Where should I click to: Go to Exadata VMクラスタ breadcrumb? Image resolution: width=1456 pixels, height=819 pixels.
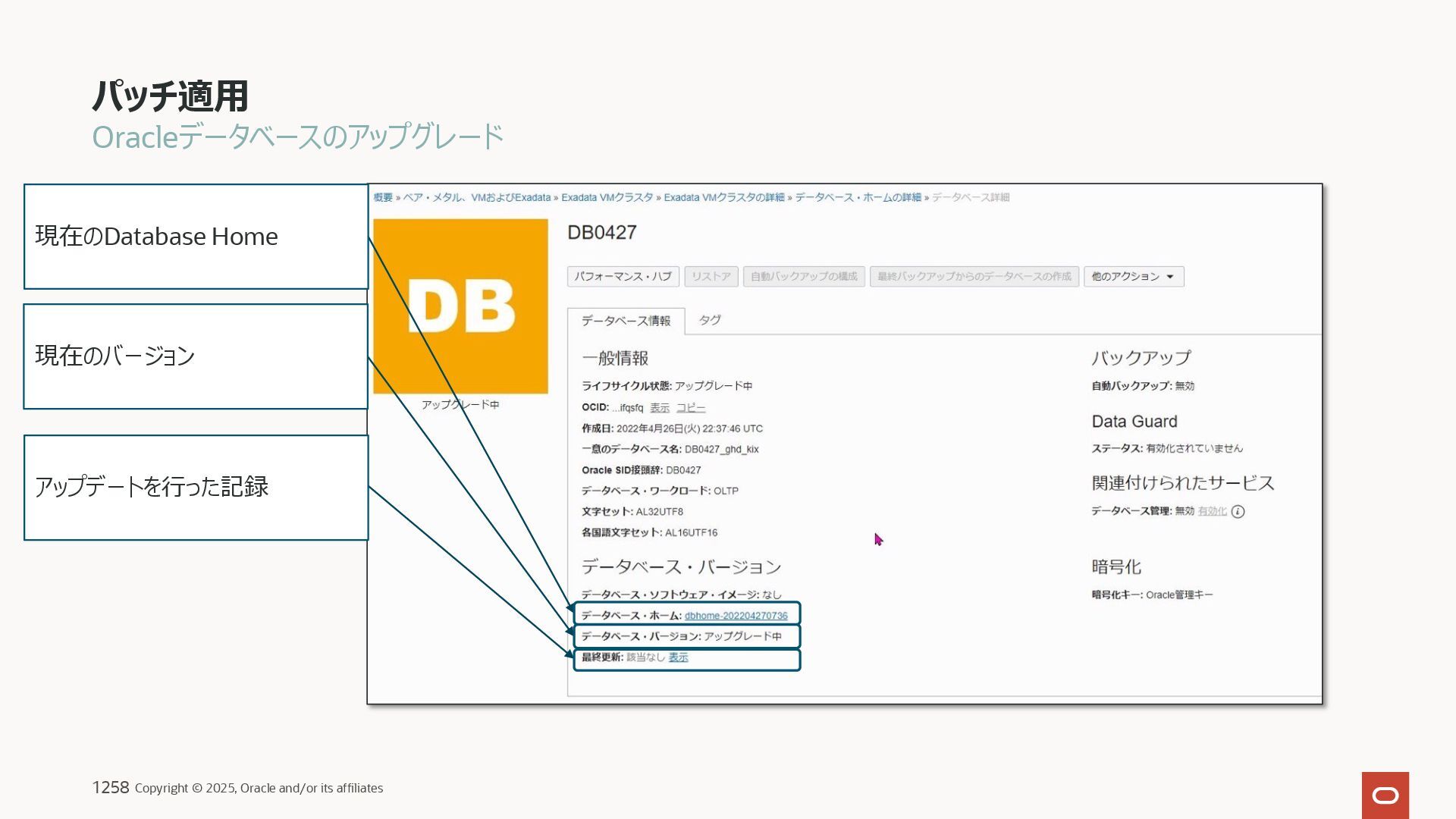[x=607, y=198]
